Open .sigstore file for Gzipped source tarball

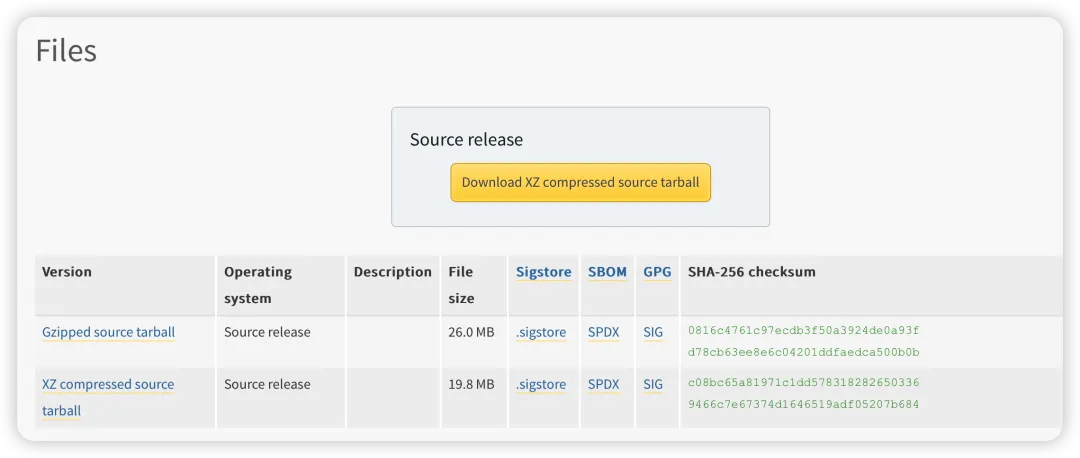[x=541, y=332]
